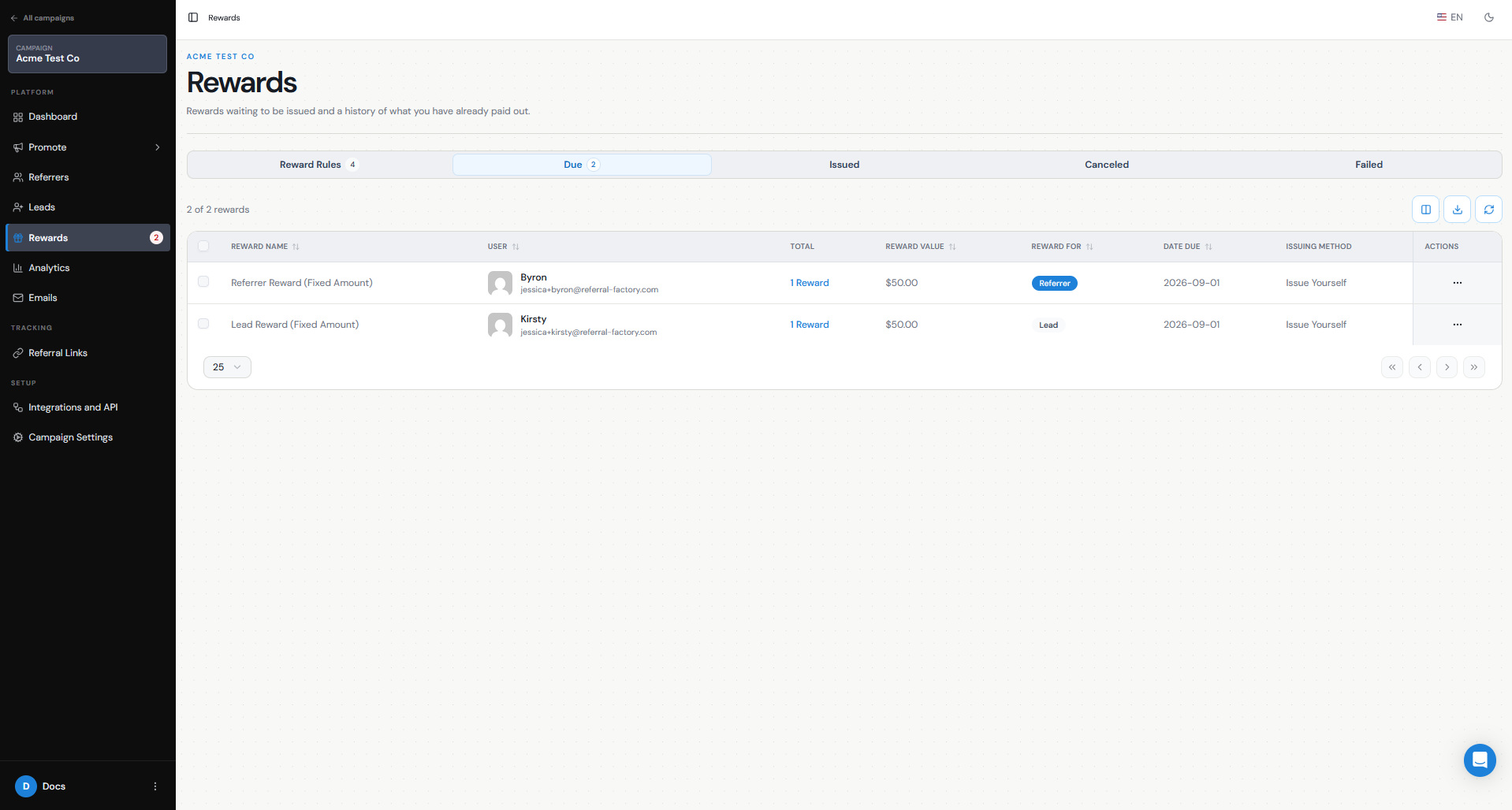
Task: Open Analytics in the sidebar
Action: point(88,268)
